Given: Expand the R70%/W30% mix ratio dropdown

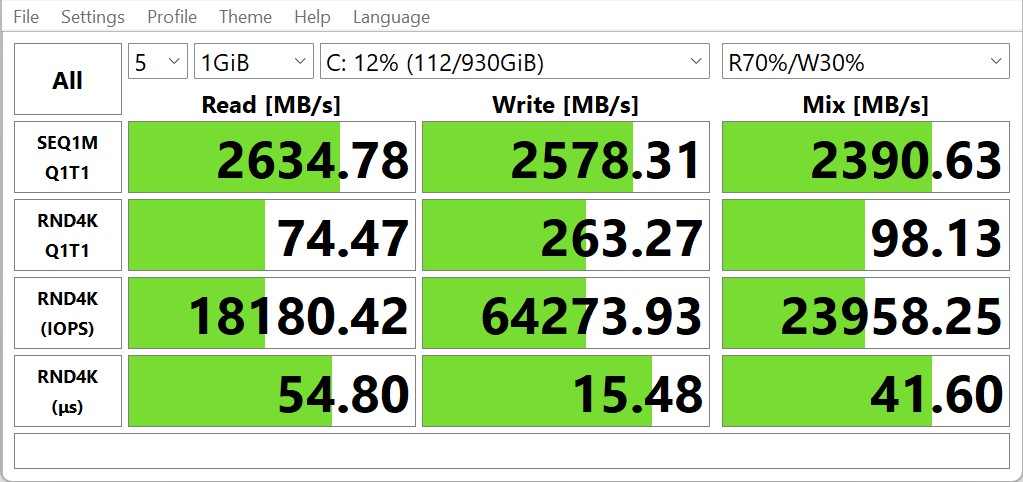Looking at the screenshot, I should (x=865, y=63).
